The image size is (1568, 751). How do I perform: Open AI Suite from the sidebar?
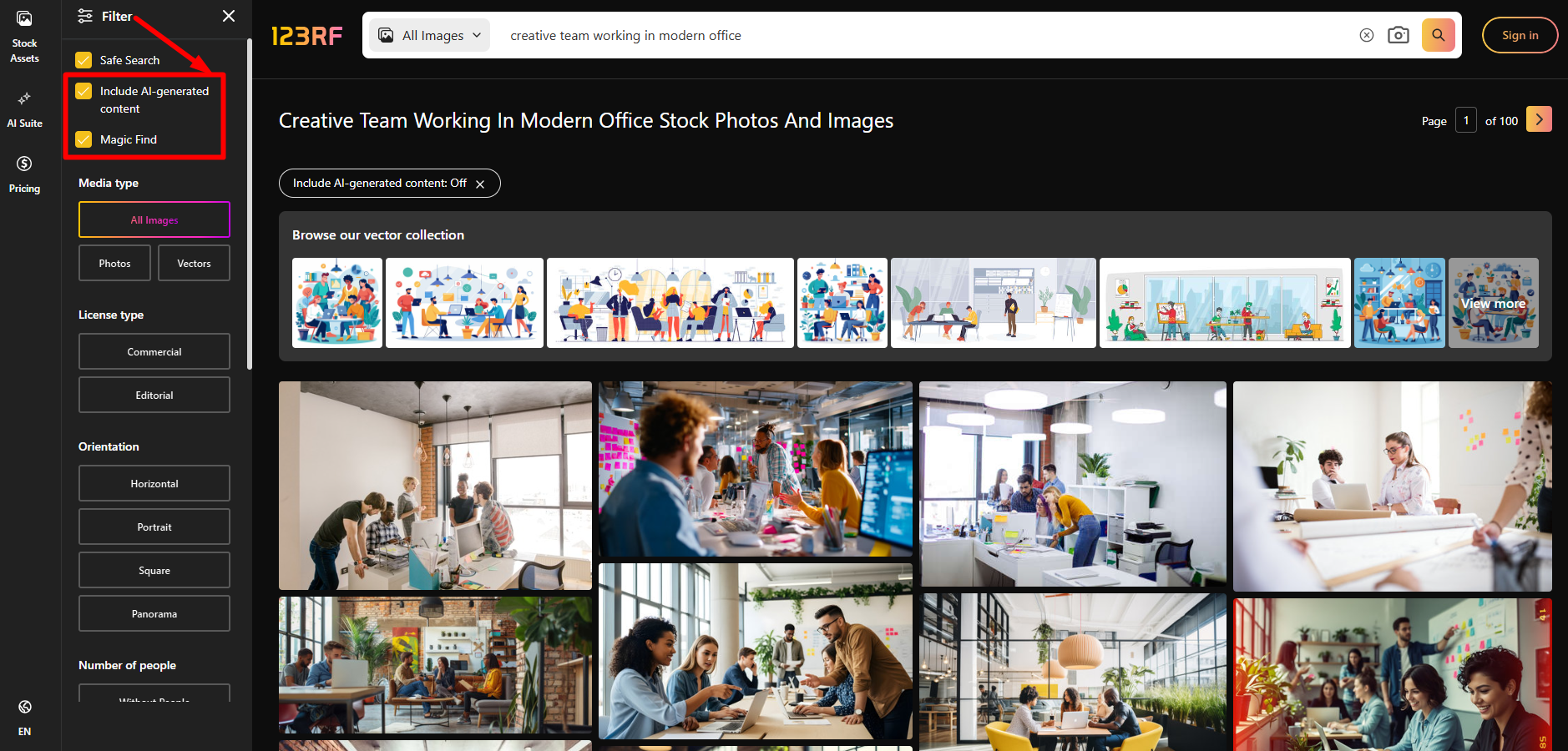24,110
